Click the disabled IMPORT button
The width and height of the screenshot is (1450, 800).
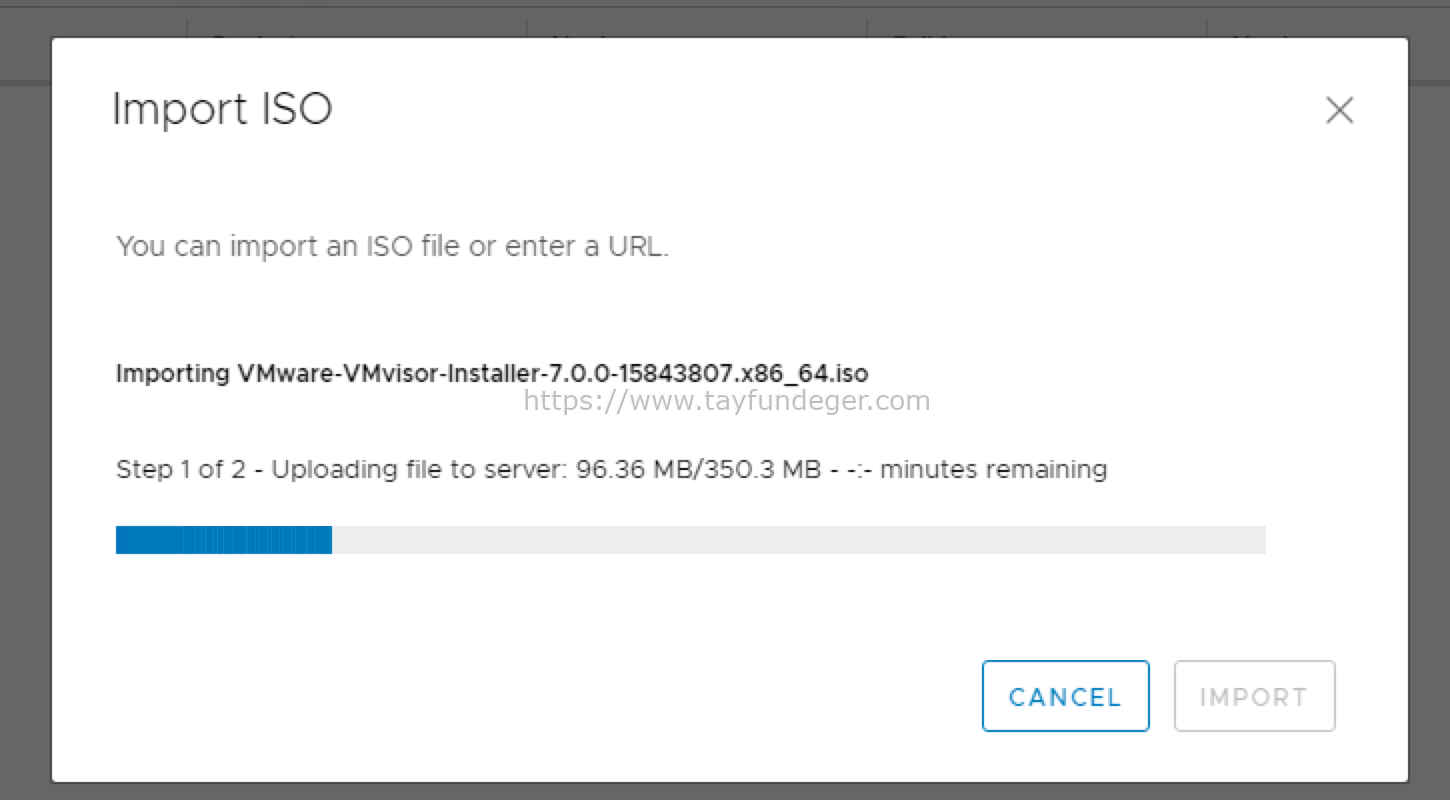1254,696
